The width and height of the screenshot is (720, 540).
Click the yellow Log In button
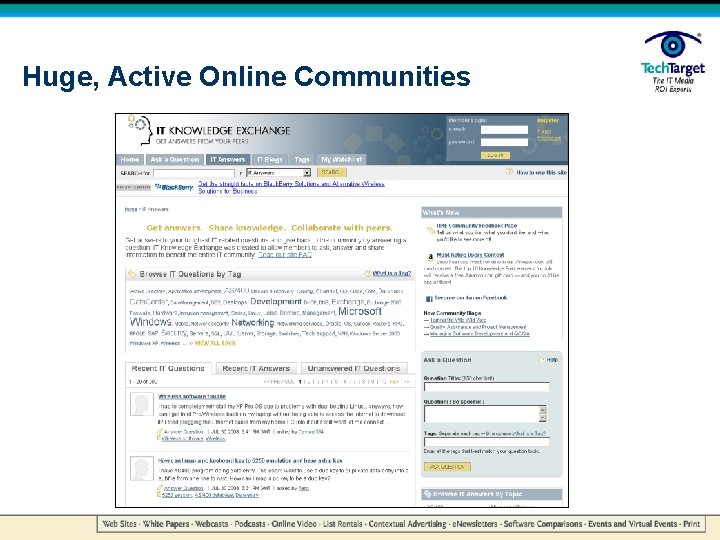(x=495, y=156)
